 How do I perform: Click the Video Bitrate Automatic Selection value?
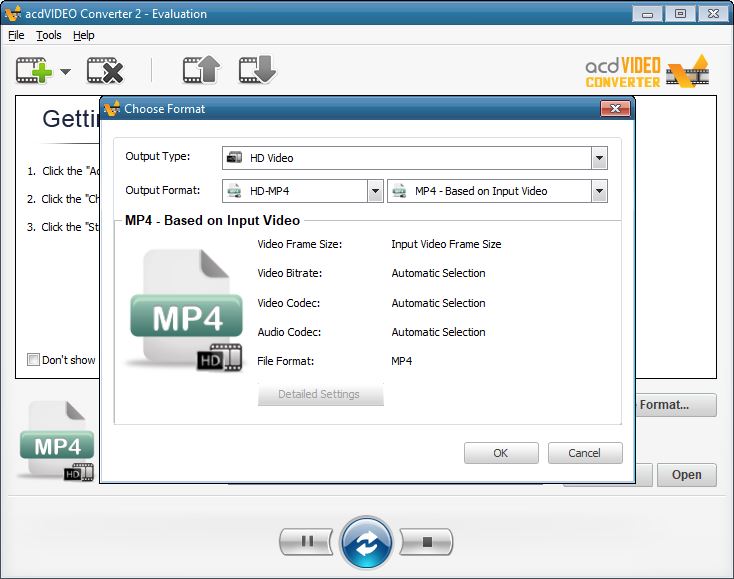pyautogui.click(x=438, y=273)
